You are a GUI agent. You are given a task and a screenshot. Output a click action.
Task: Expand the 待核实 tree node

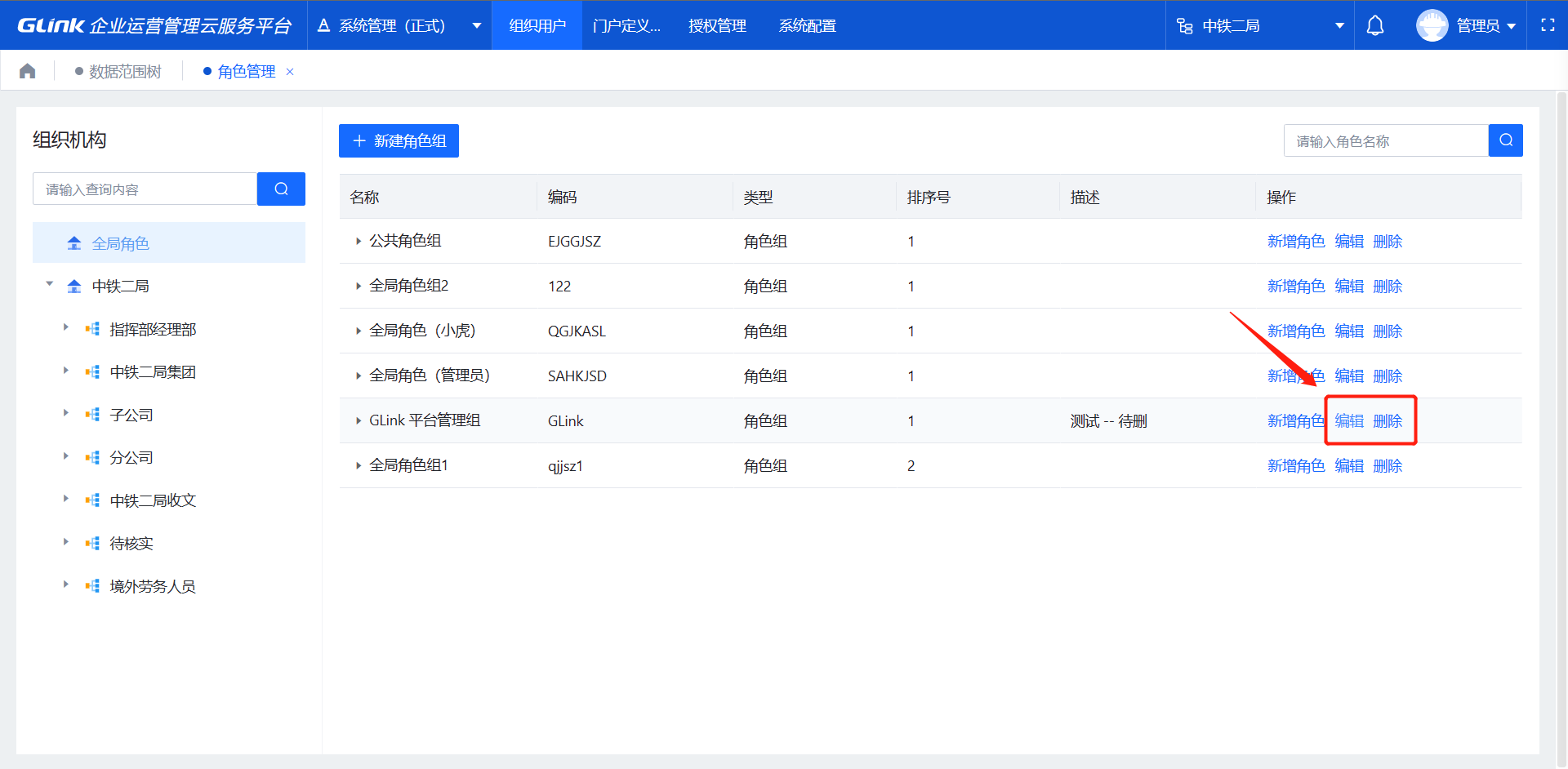tap(66, 542)
